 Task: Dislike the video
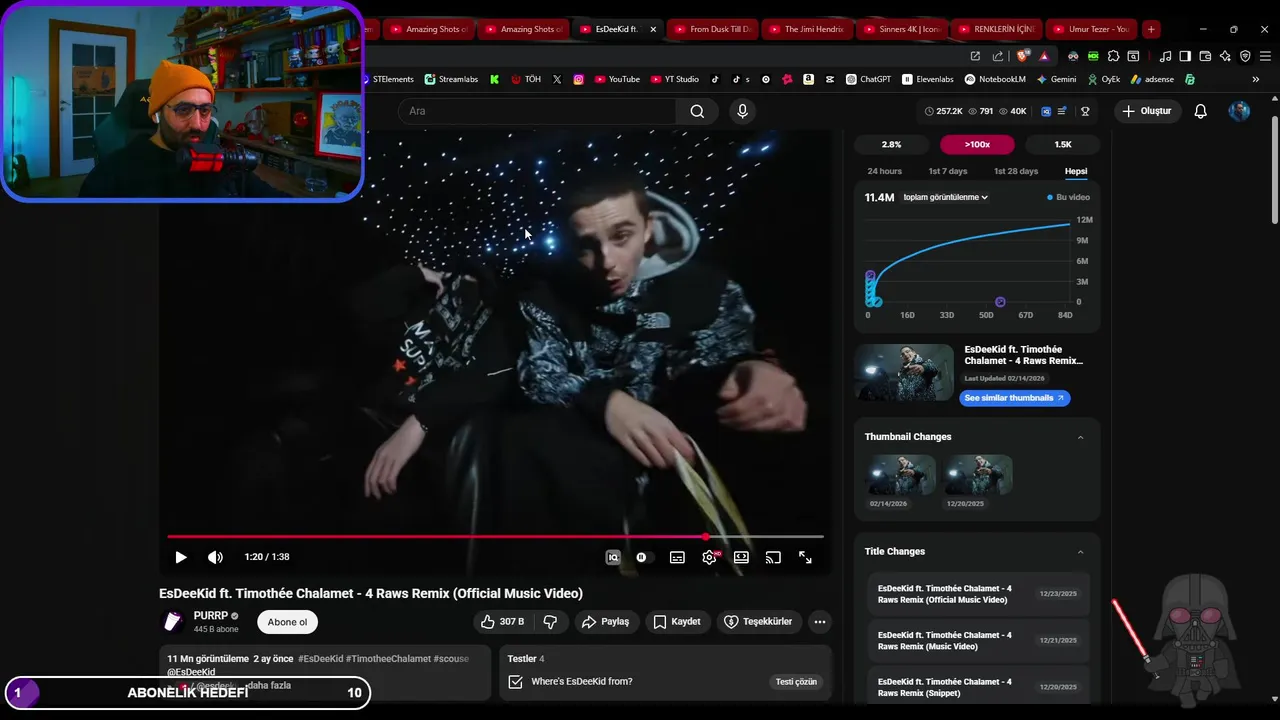click(550, 622)
